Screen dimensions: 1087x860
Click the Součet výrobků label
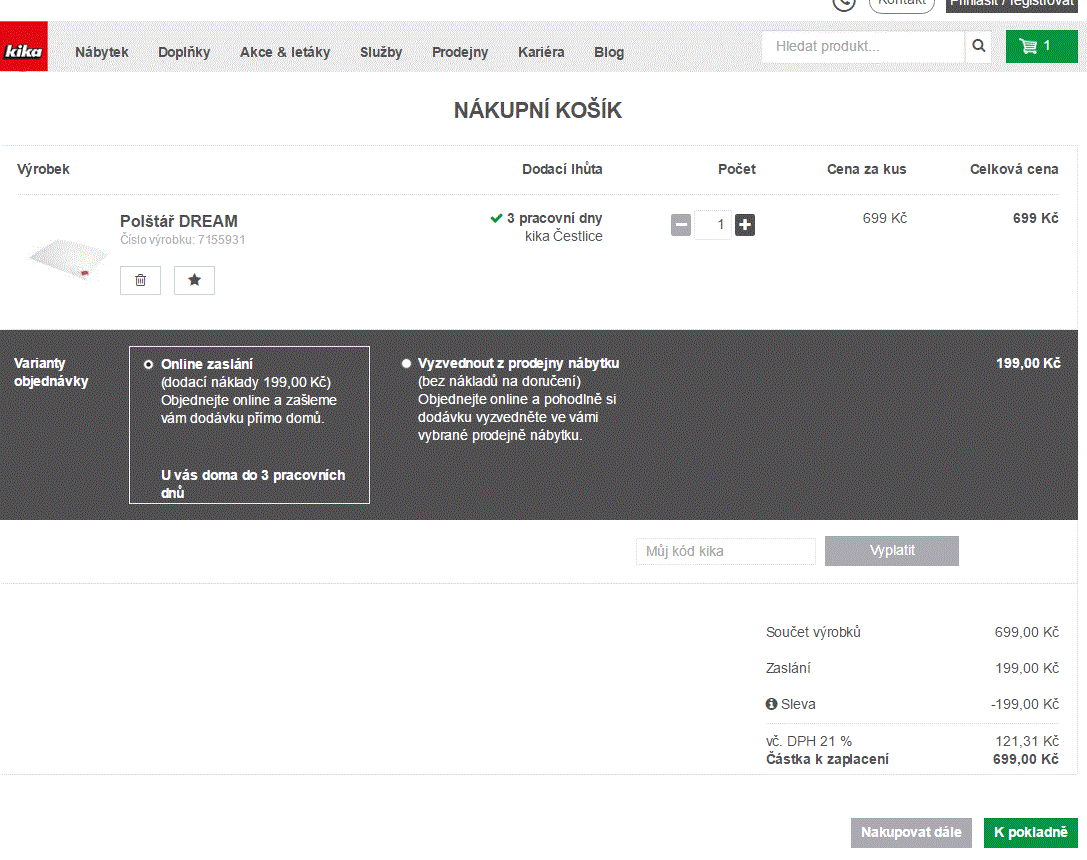click(x=813, y=632)
